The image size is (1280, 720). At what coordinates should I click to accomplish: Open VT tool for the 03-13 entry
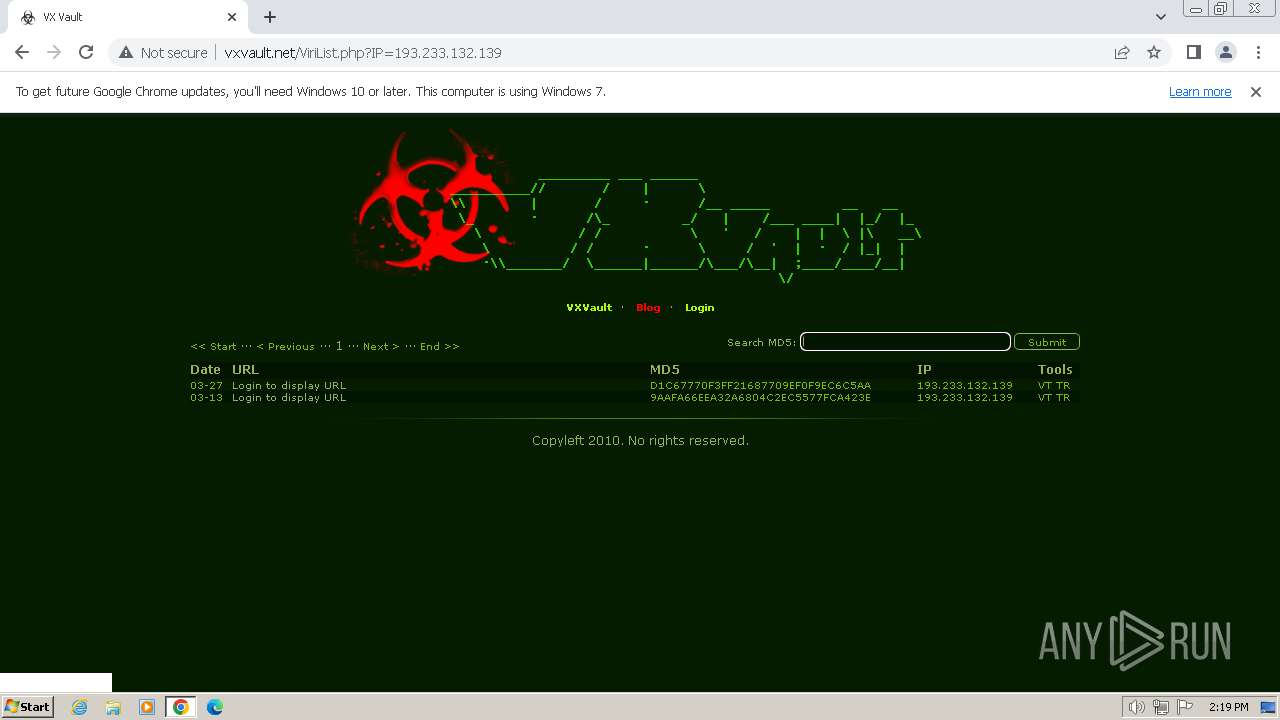tap(1045, 398)
